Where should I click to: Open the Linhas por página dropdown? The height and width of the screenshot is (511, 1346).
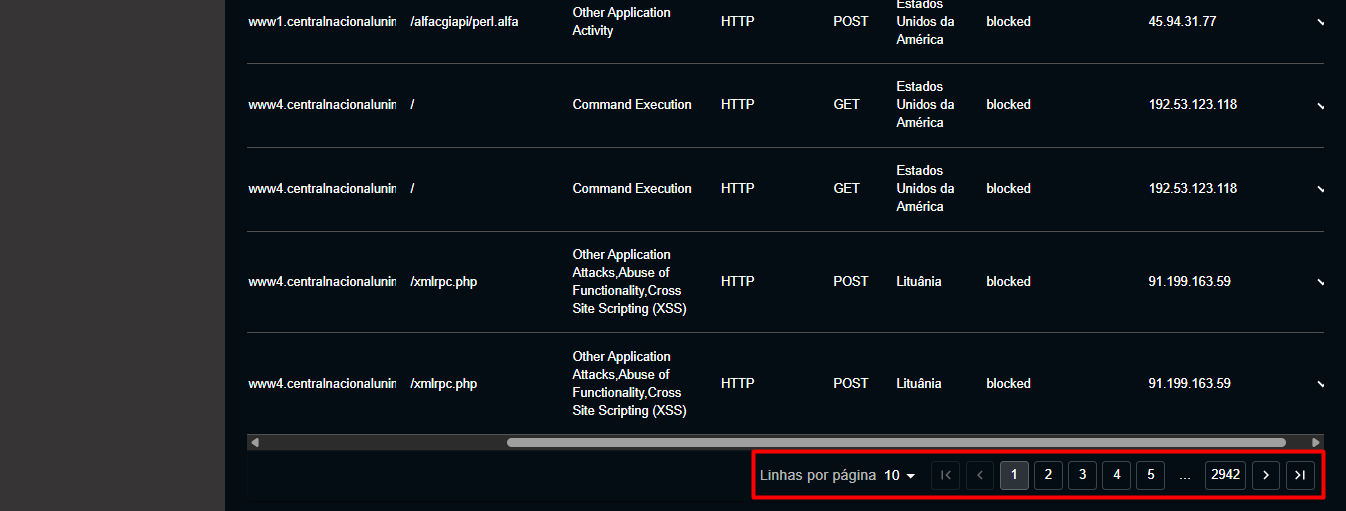pos(900,475)
